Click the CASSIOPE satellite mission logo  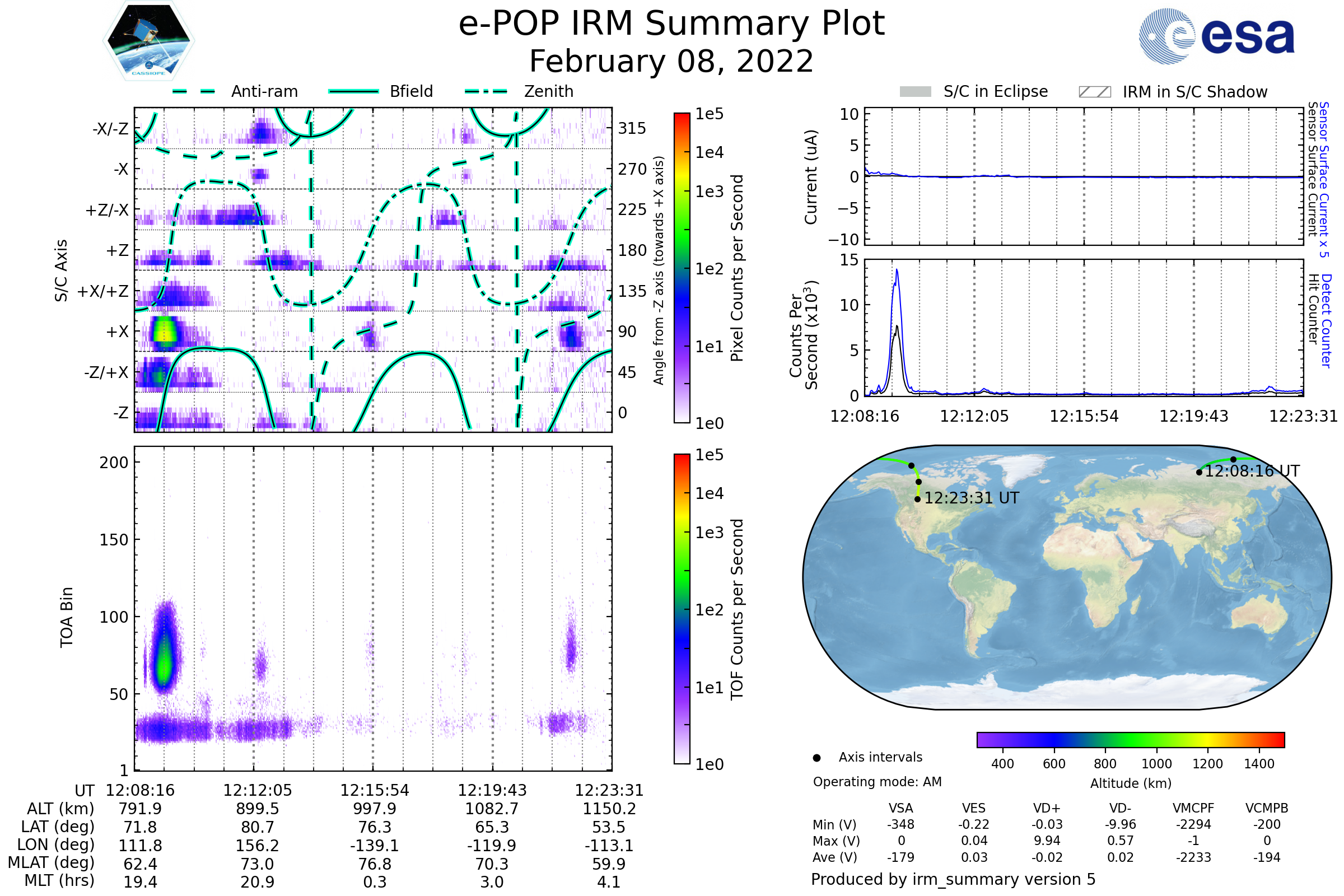point(148,41)
